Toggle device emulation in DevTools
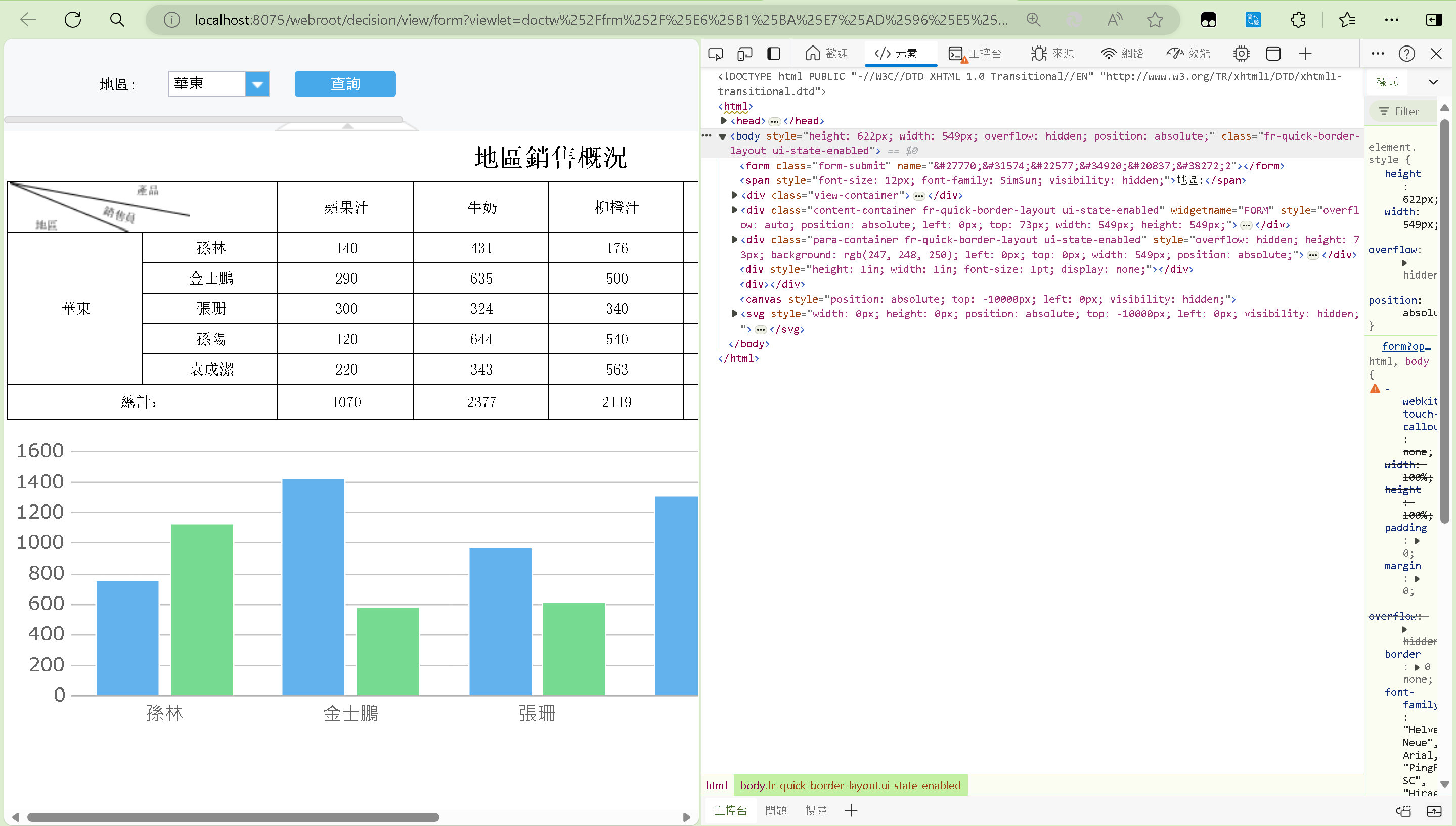This screenshot has width=1456, height=826. tap(744, 53)
